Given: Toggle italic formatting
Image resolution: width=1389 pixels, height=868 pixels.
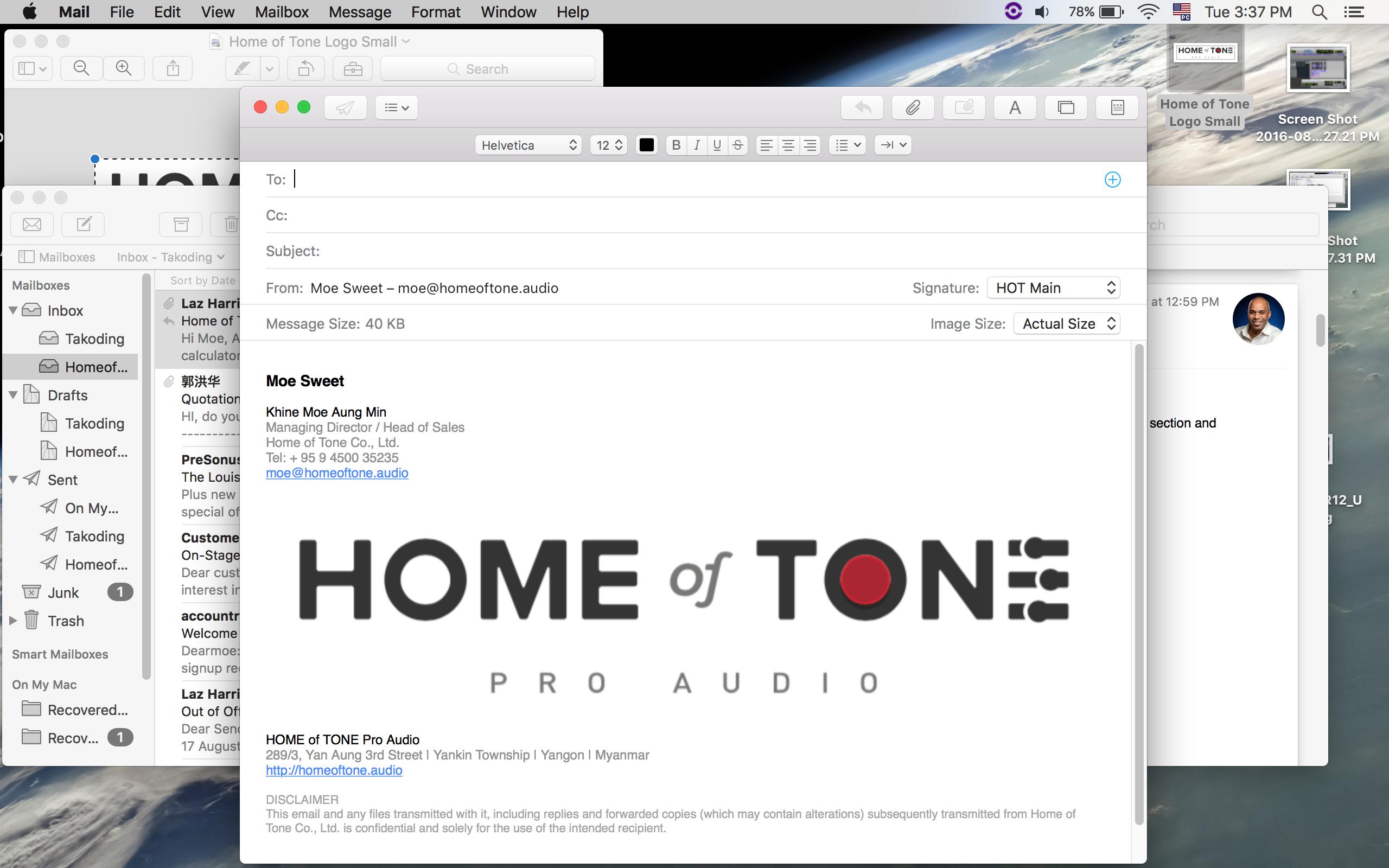Looking at the screenshot, I should pos(696,145).
